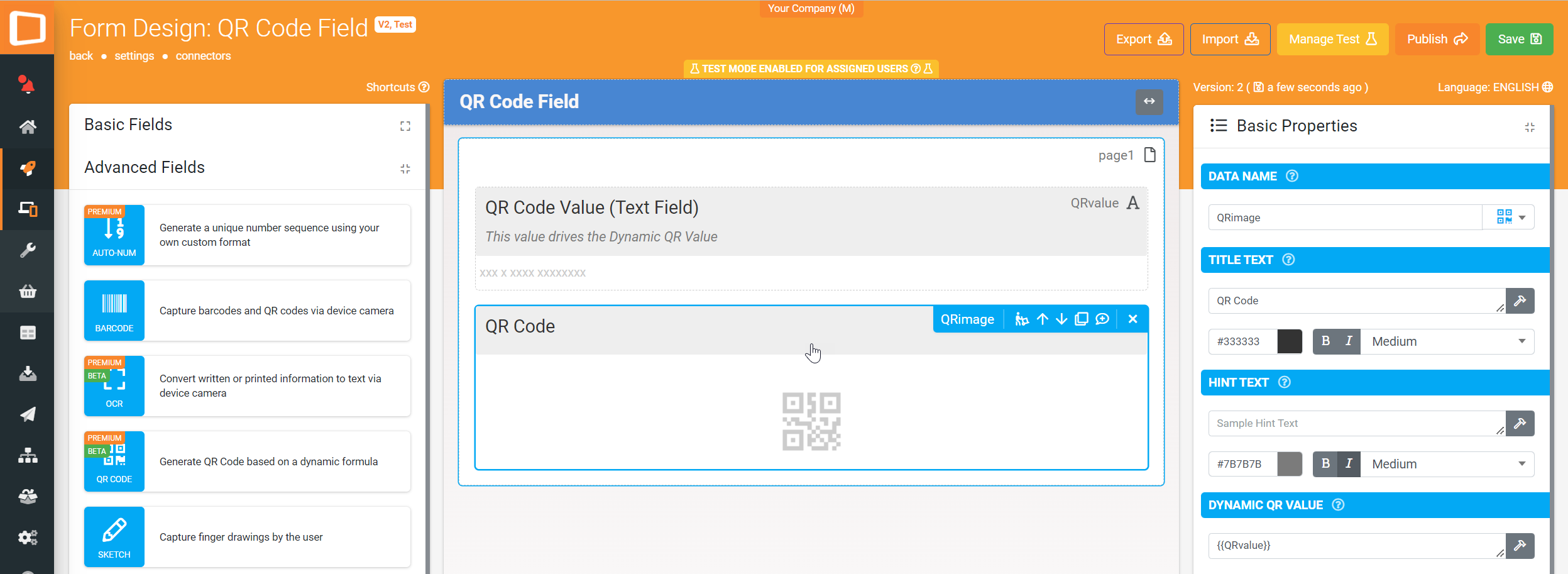Open the wrench tools sidebar icon
This screenshot has width=1568, height=574.
pyautogui.click(x=27, y=250)
